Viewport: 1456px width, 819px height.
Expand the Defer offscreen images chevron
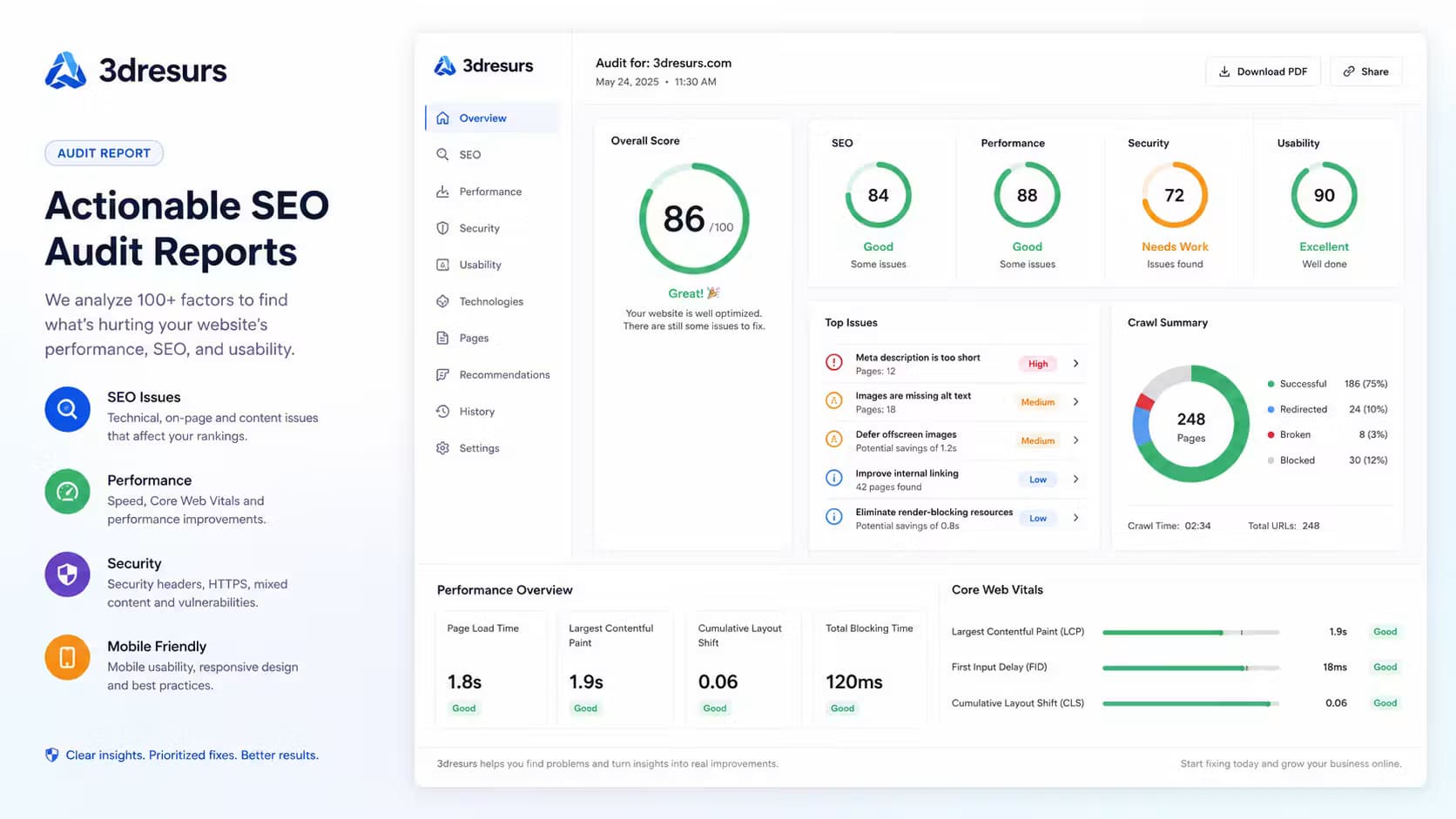tap(1076, 440)
